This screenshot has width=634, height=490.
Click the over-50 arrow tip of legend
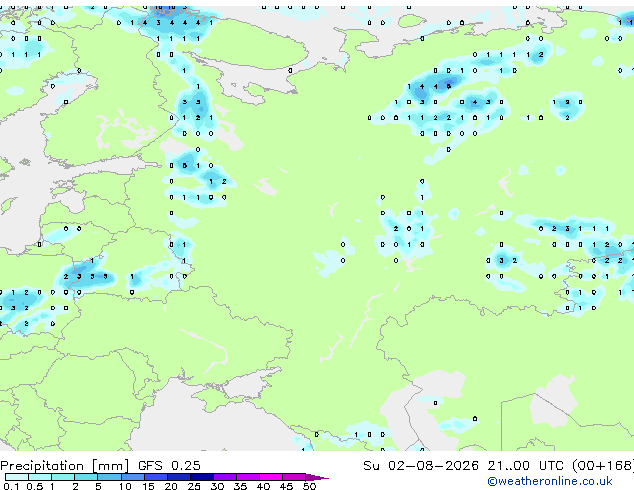317,477
